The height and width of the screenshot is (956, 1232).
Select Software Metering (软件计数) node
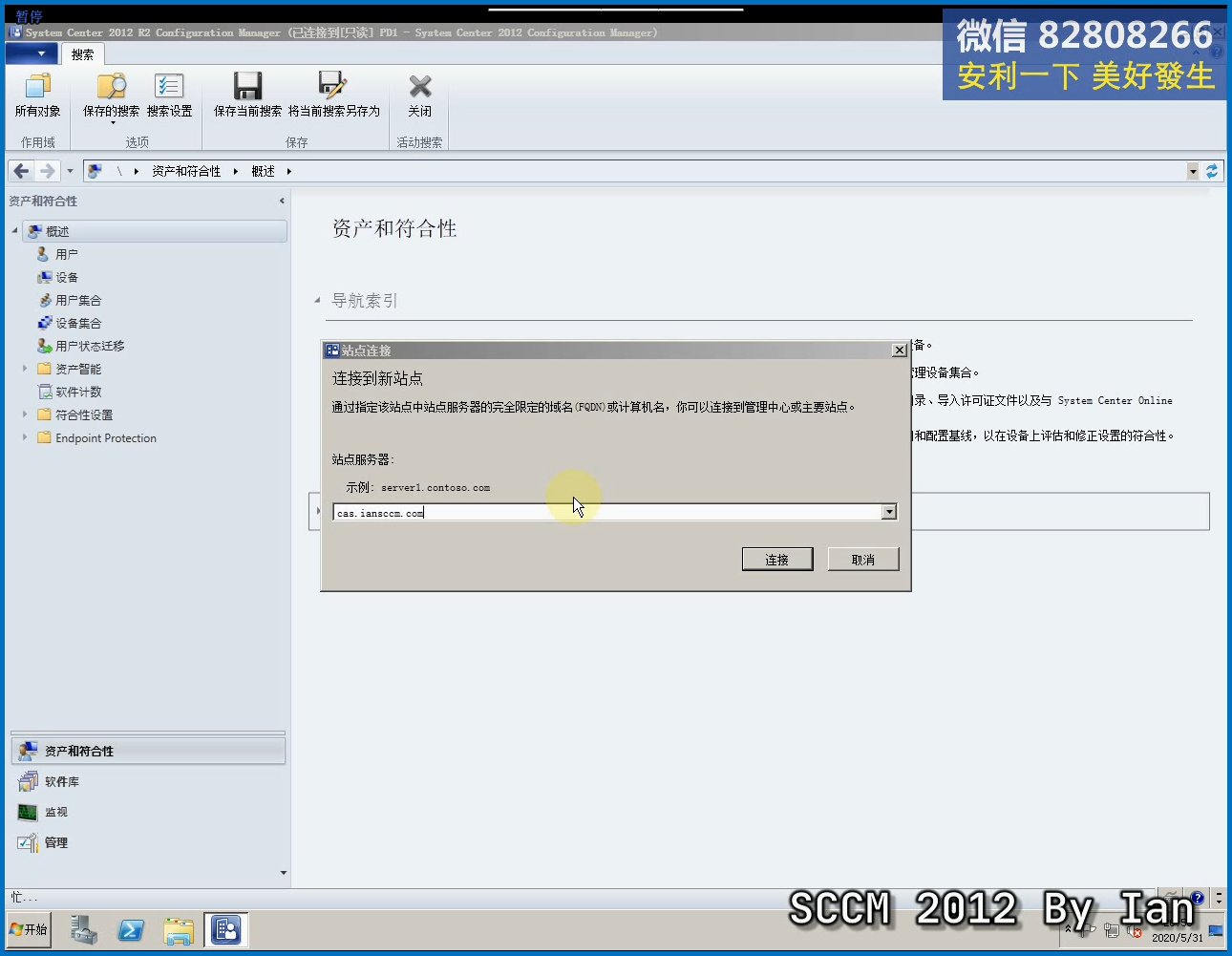coord(77,392)
